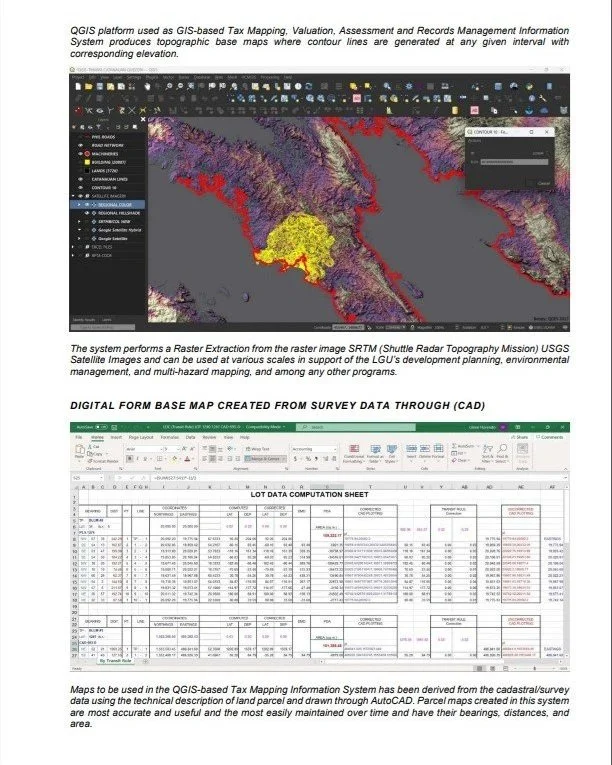Click Excel Name Box cell reference
612x765 pixels.
pyautogui.click(x=87, y=478)
